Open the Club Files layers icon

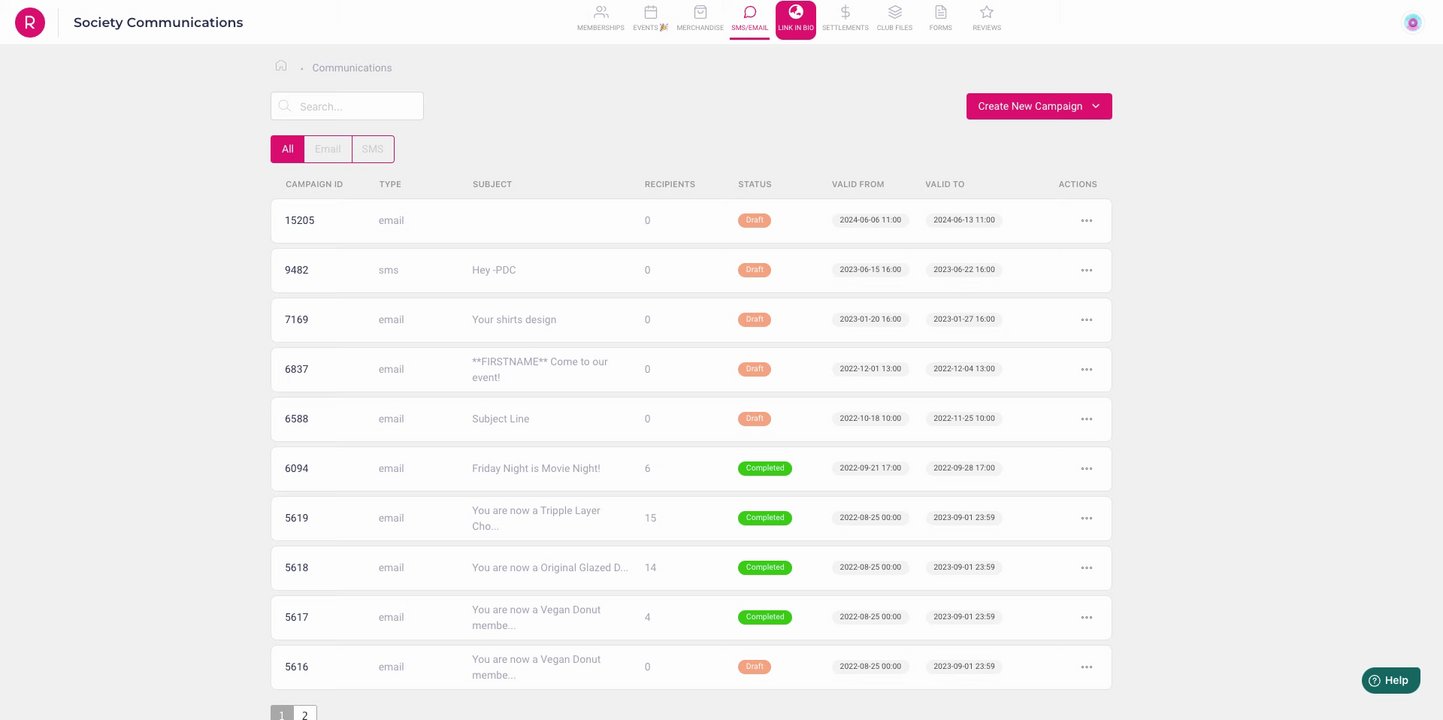coord(895,13)
